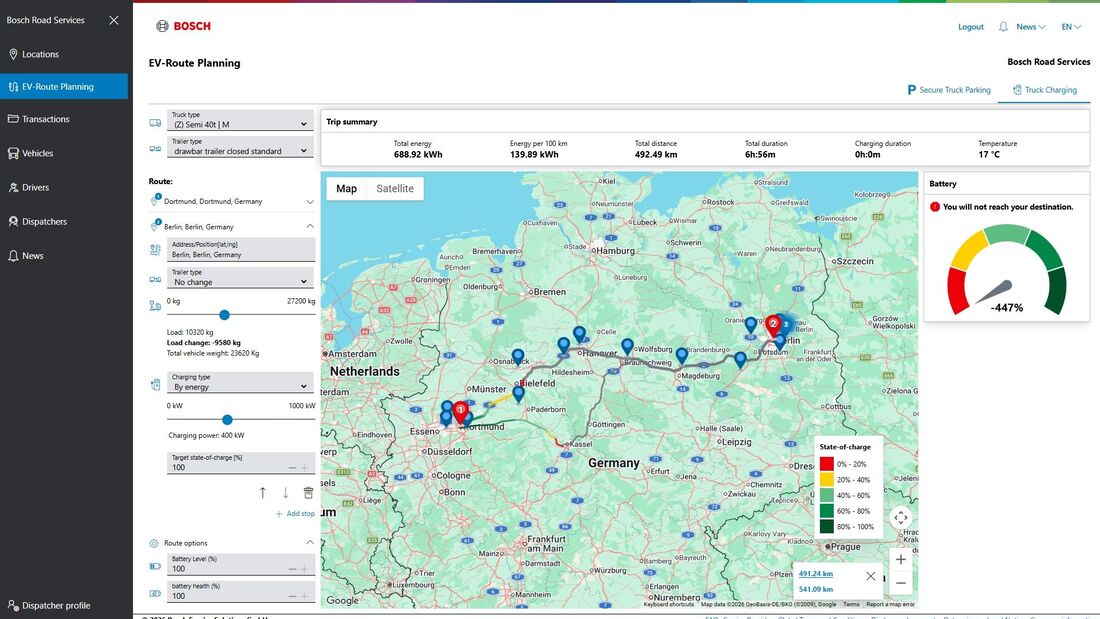Image resolution: width=1100 pixels, height=619 pixels.
Task: Open Report a map error link
Action: [x=890, y=604]
